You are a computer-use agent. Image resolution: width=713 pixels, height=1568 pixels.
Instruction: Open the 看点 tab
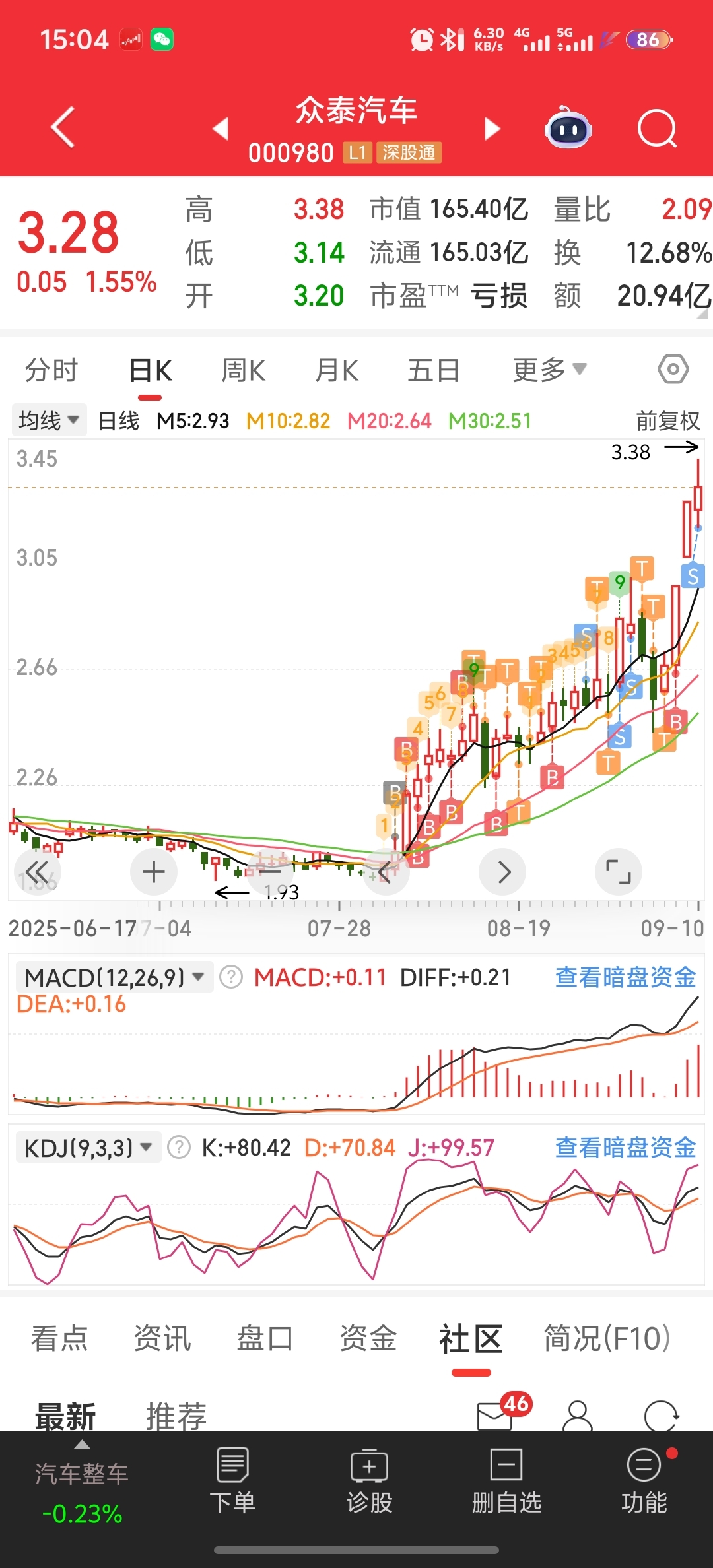(59, 1339)
